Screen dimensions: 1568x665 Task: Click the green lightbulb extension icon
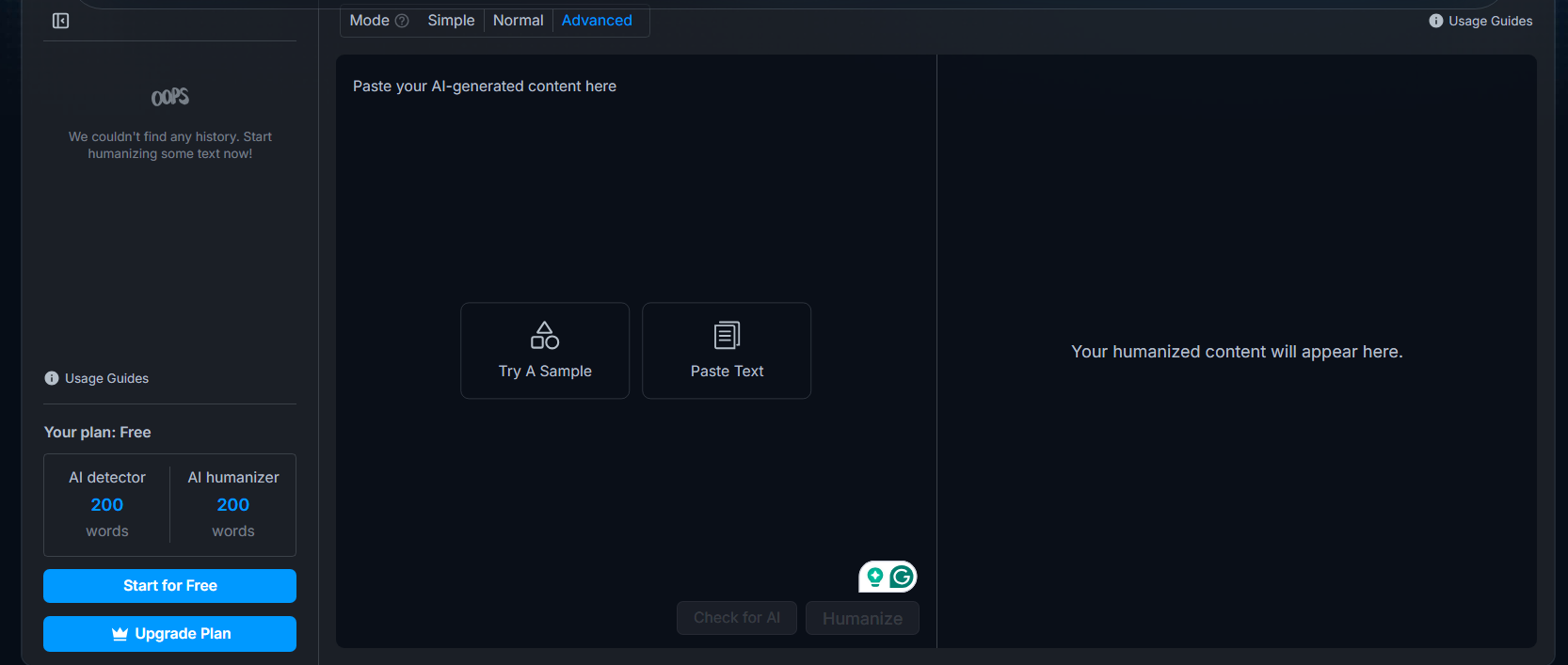coord(874,577)
